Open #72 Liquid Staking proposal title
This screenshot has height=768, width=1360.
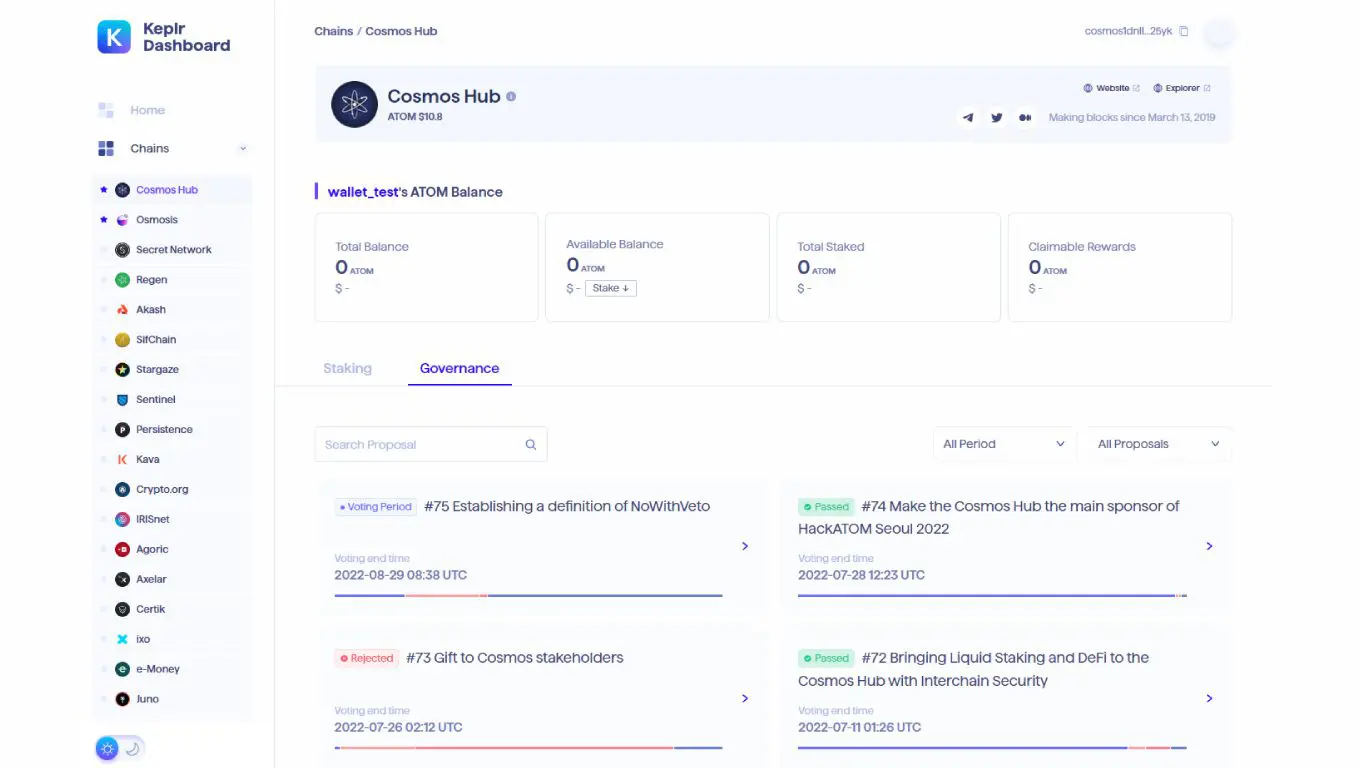click(x=974, y=669)
